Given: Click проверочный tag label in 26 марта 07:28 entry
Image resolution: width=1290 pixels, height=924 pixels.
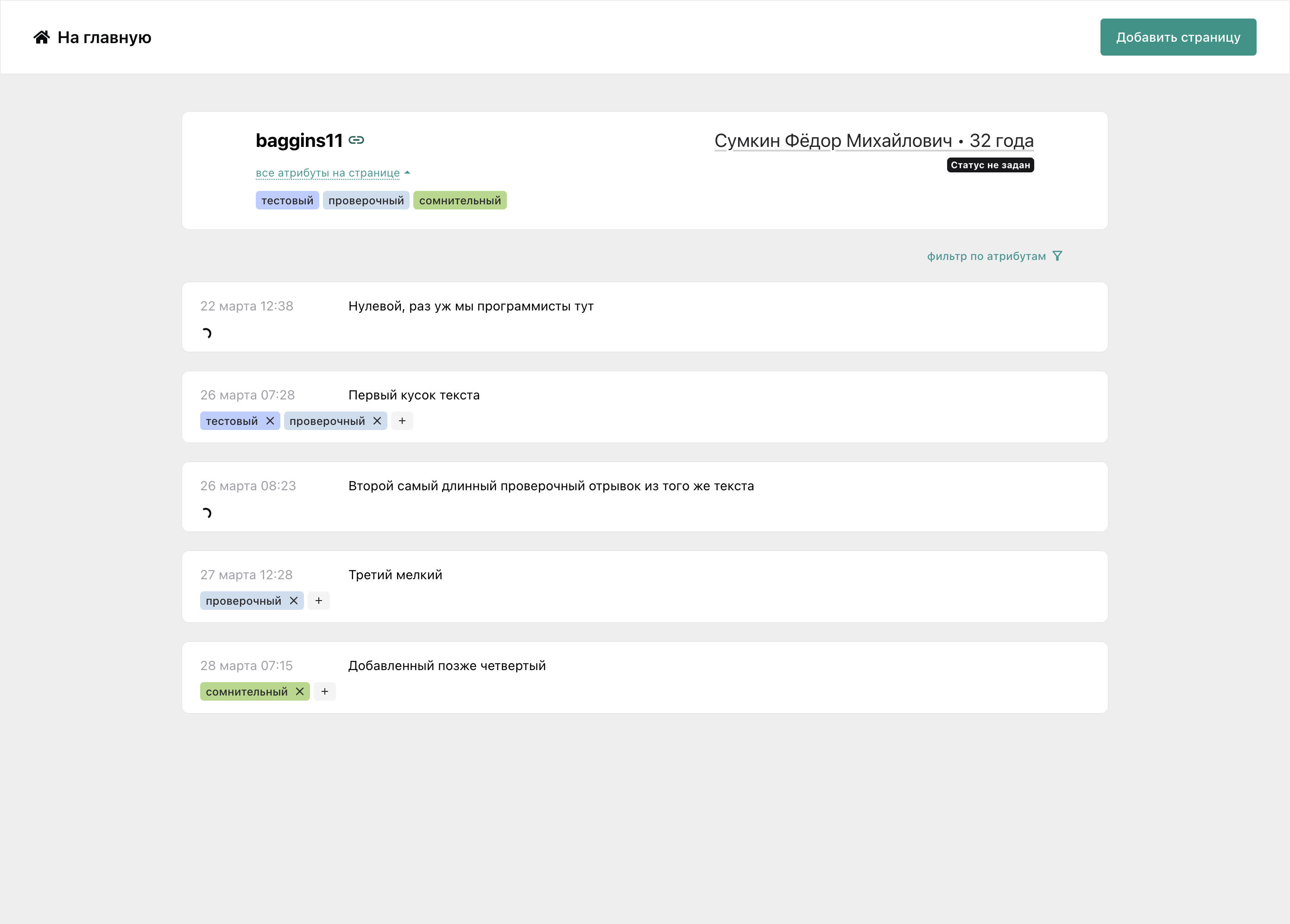Looking at the screenshot, I should [328, 421].
